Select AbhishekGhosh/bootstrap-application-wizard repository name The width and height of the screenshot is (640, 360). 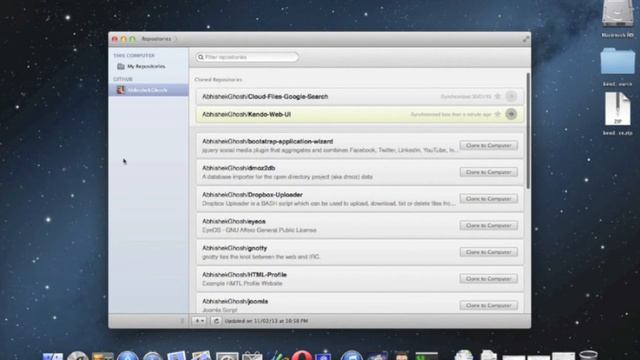(267, 141)
